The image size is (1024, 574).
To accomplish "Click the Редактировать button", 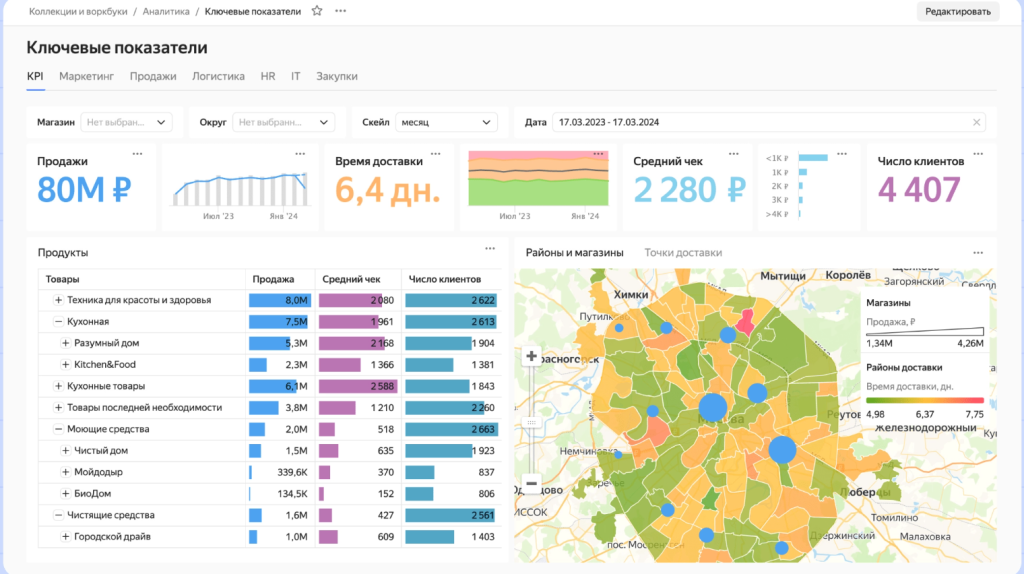I will [x=957, y=11].
